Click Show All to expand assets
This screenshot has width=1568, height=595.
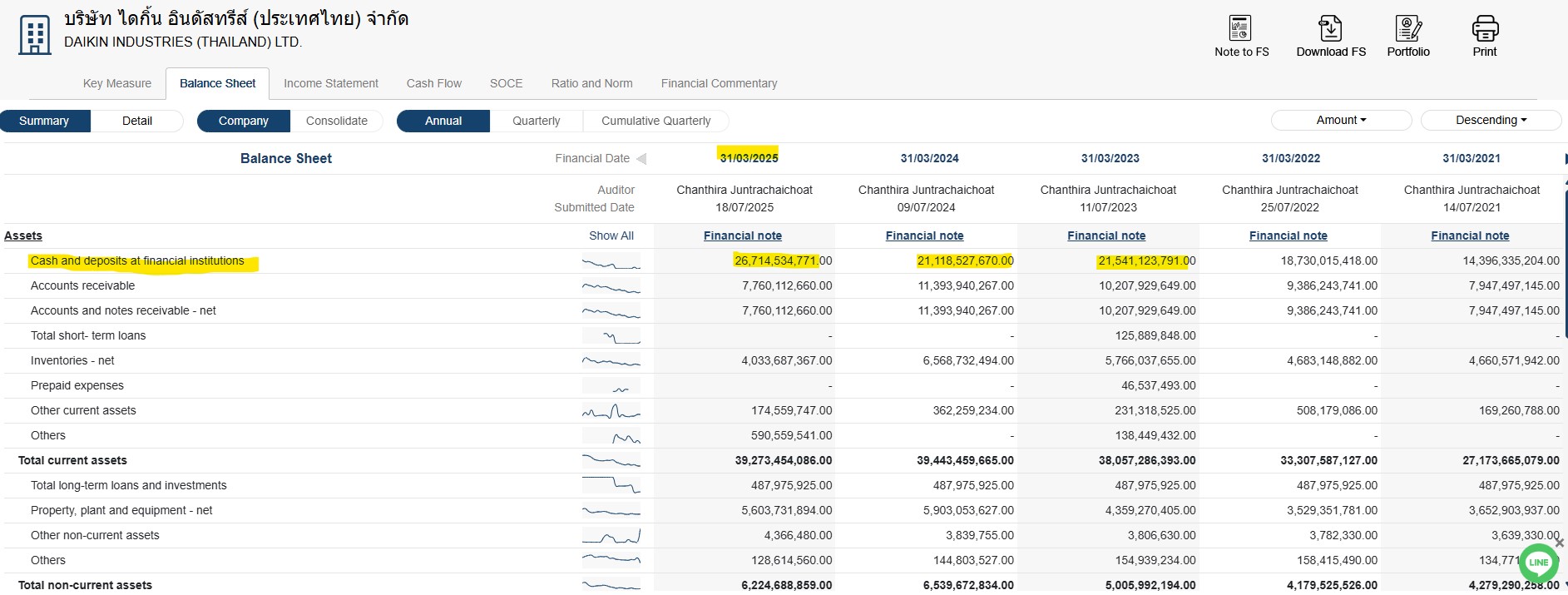pyautogui.click(x=611, y=236)
